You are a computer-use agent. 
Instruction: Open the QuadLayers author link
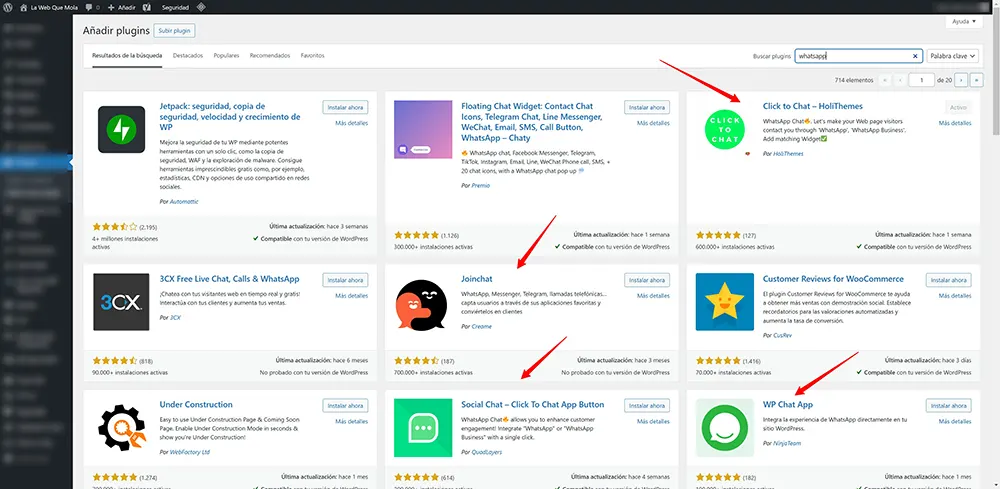pos(486,452)
